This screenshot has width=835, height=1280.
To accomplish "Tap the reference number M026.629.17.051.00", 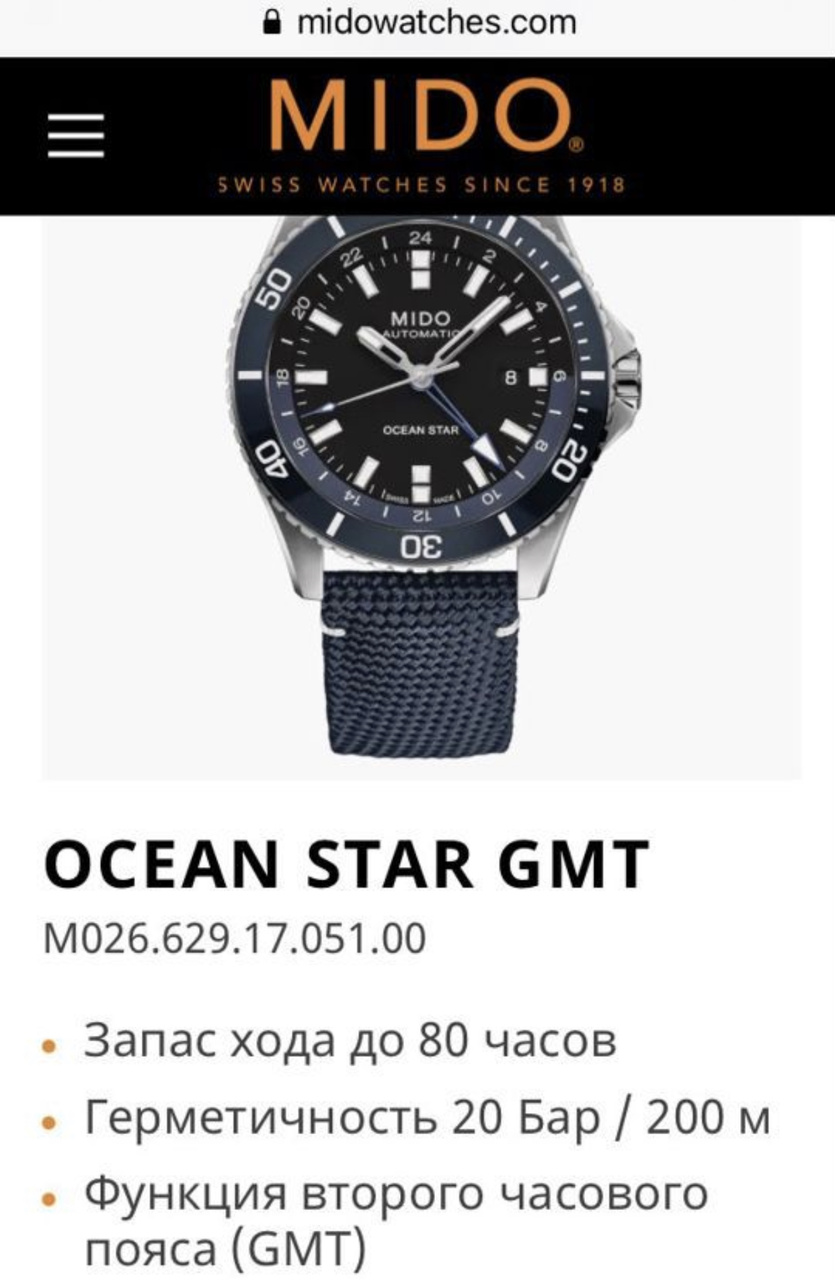I will coord(234,940).
